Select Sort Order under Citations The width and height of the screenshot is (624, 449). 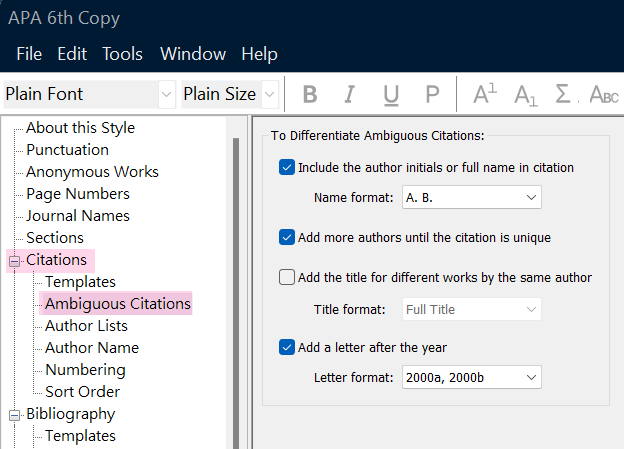point(82,392)
